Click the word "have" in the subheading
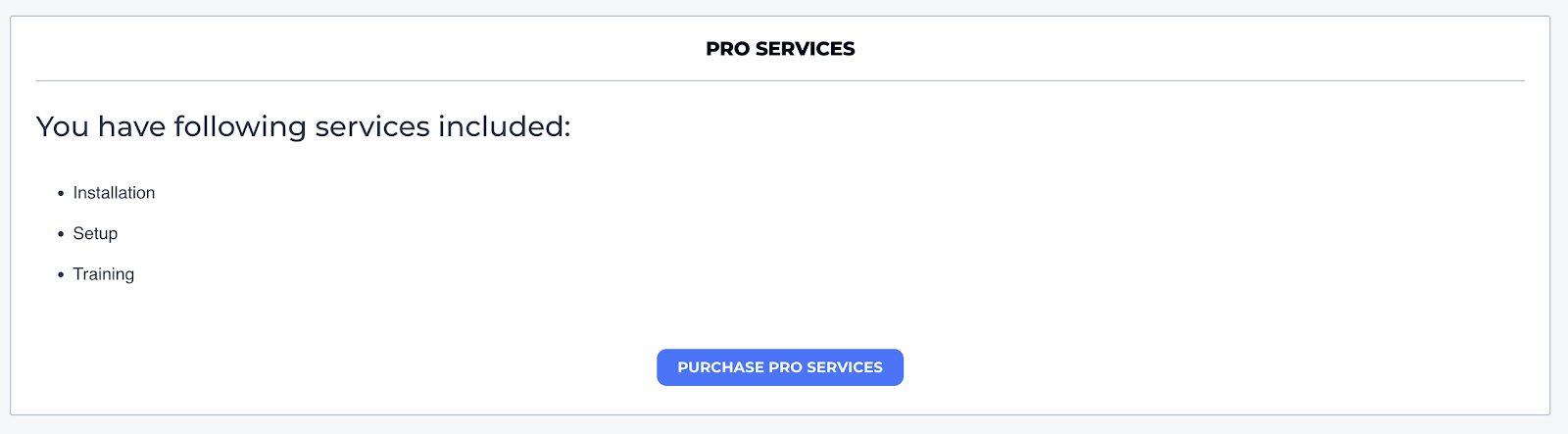Image resolution: width=1568 pixels, height=434 pixels. [x=131, y=126]
